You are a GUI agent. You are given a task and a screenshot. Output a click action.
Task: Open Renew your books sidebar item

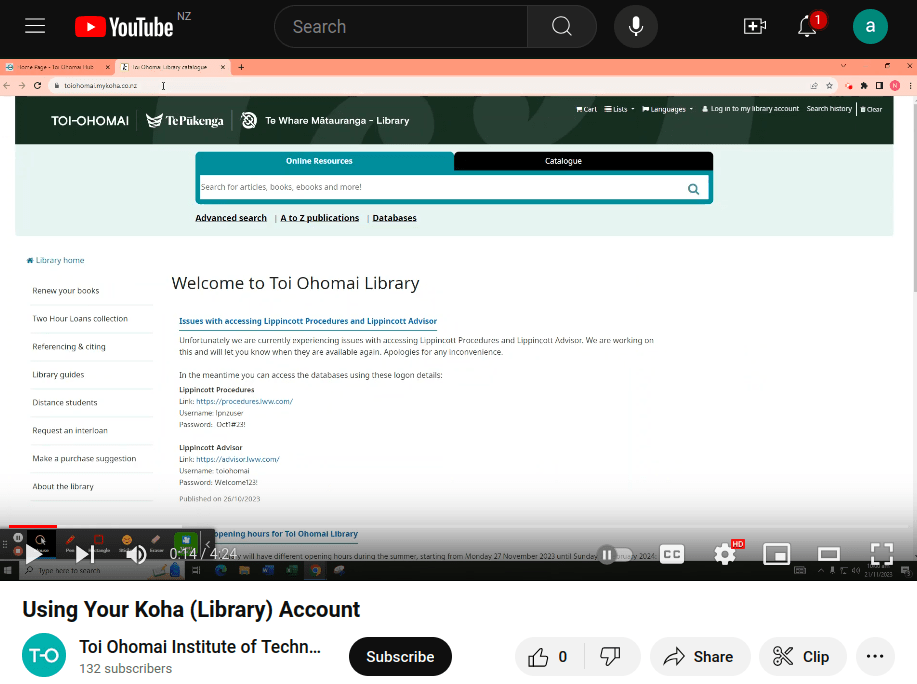[x=66, y=291]
